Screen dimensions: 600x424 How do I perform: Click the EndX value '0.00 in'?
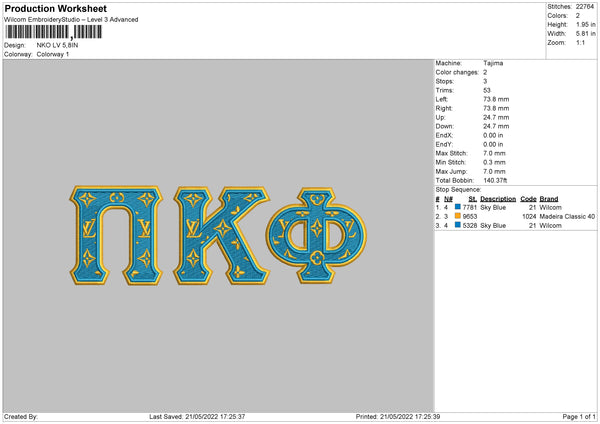point(493,135)
